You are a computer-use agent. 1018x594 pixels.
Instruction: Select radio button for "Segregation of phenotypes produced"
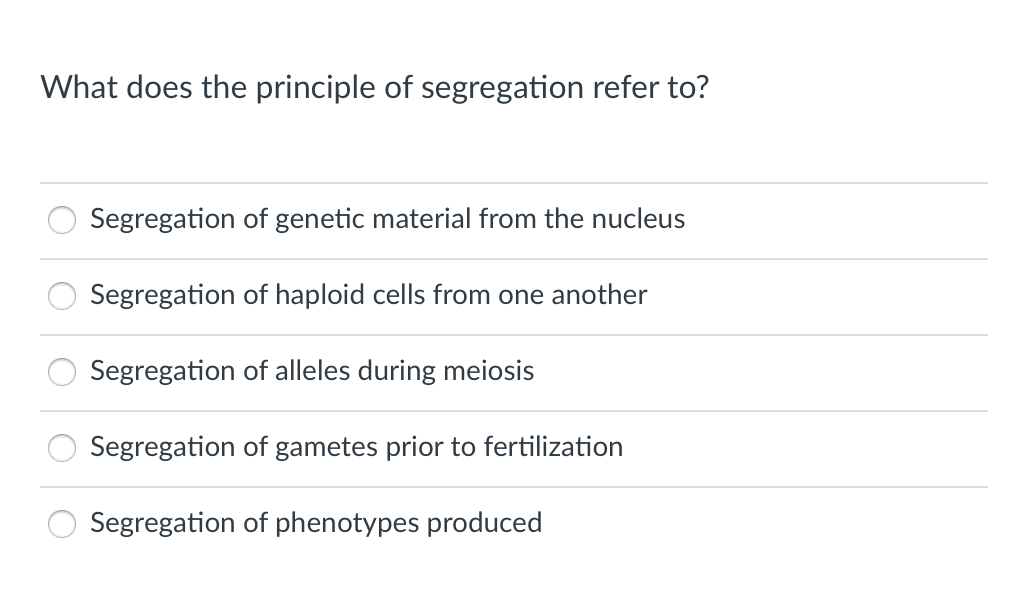tap(62, 524)
